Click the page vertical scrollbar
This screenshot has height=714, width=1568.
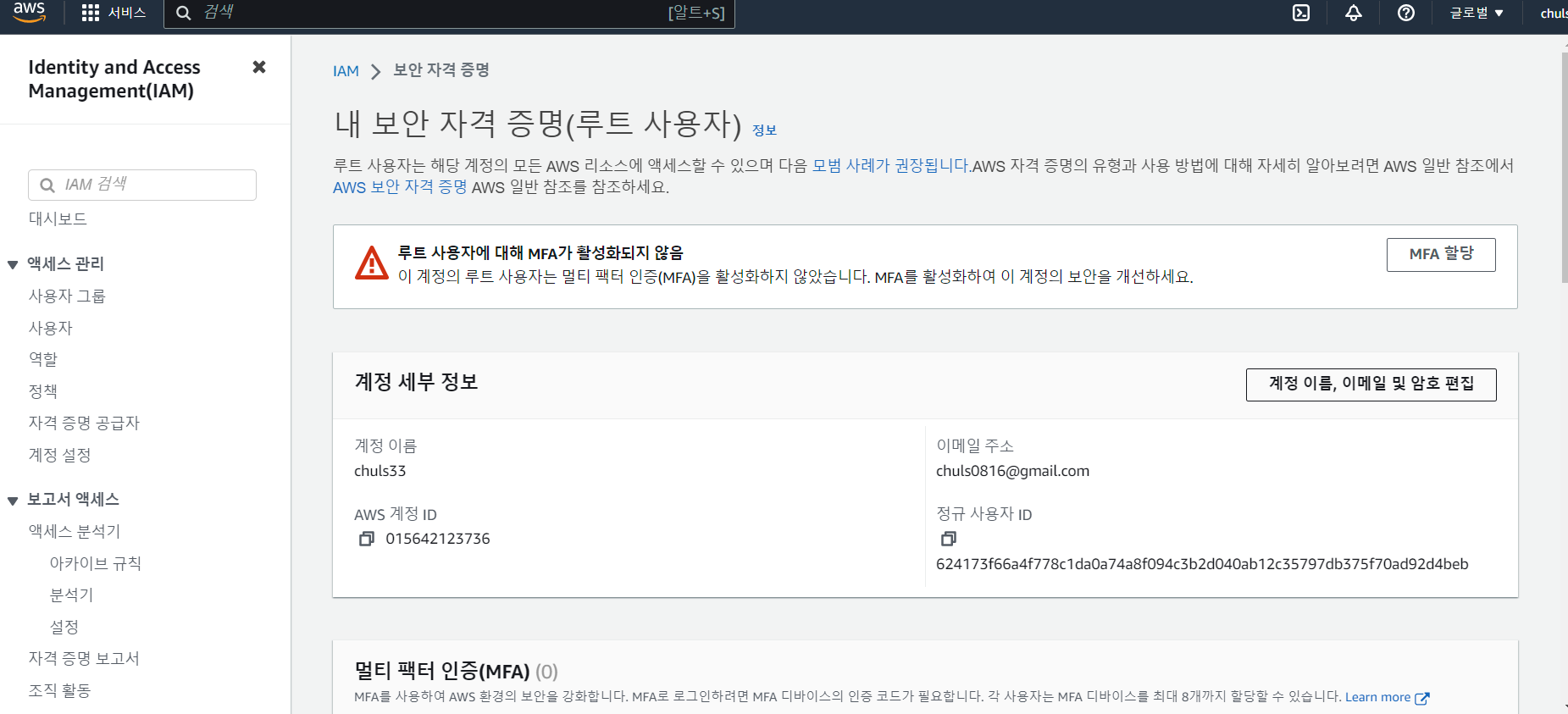pyautogui.click(x=1564, y=169)
